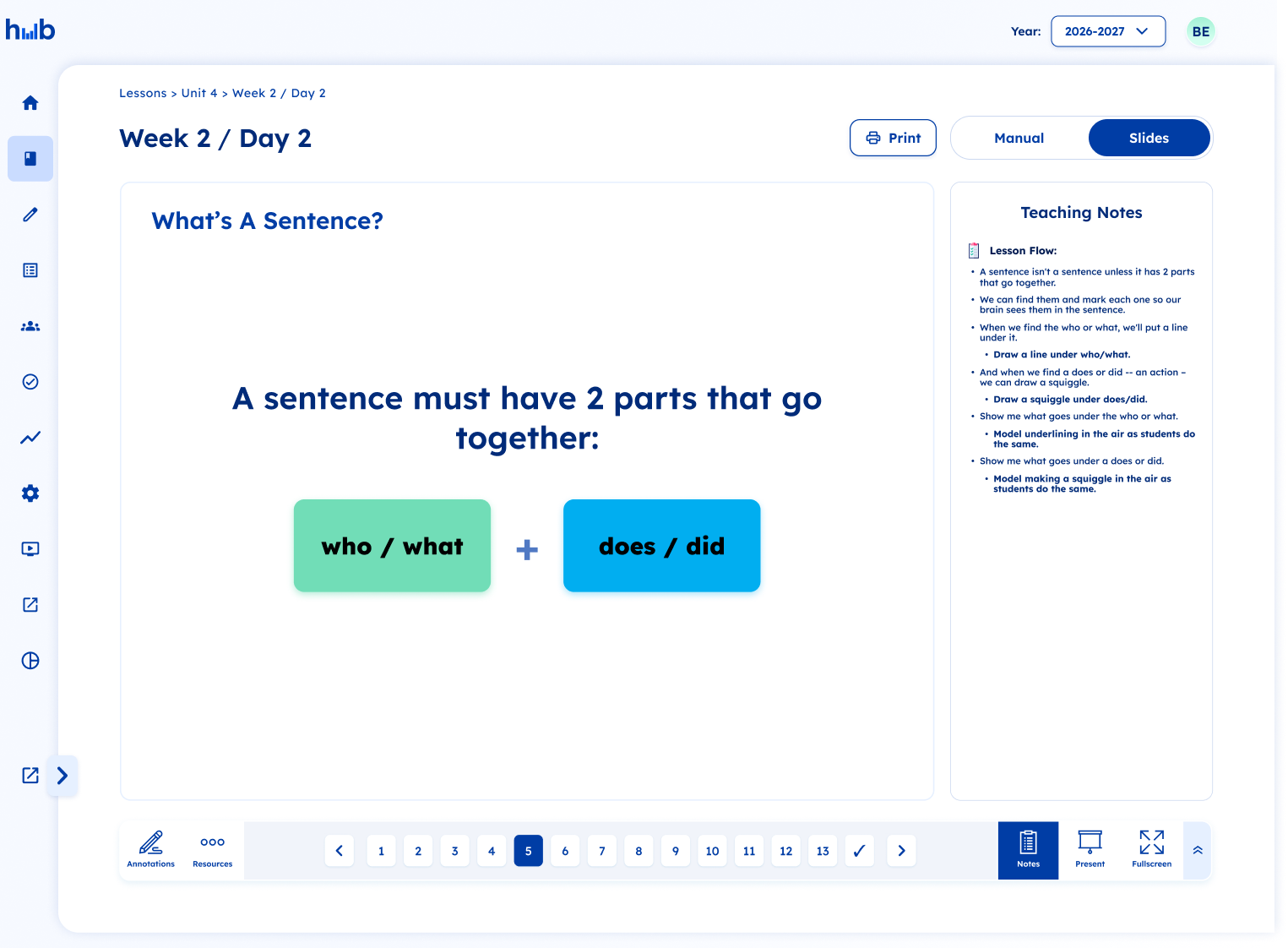Open the Resources menu
This screenshot has height=948, width=1288.
pyautogui.click(x=213, y=849)
